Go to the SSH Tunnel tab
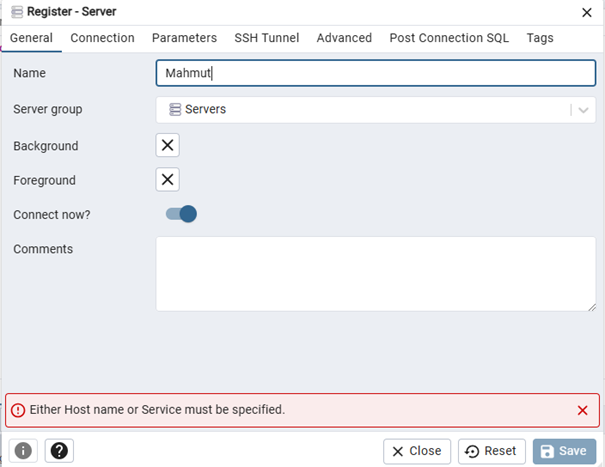605x467 pixels. 267,38
